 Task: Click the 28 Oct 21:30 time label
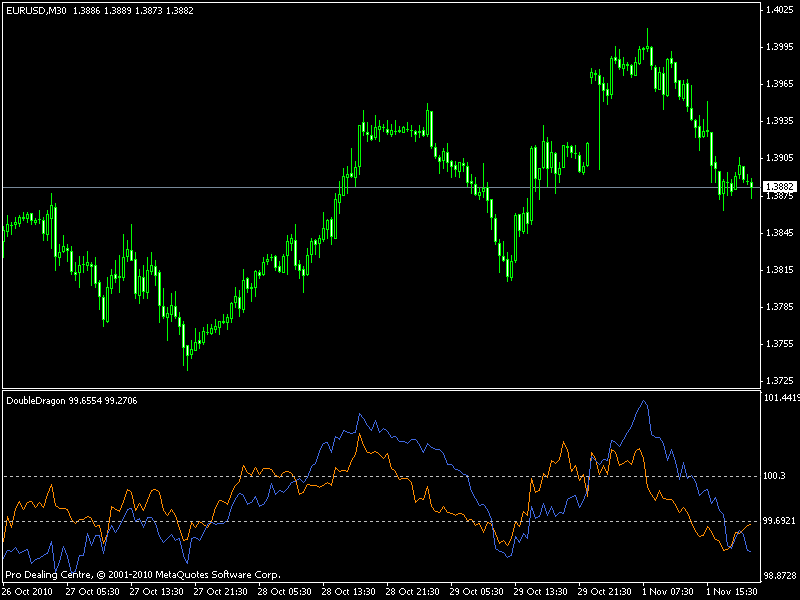[x=412, y=592]
